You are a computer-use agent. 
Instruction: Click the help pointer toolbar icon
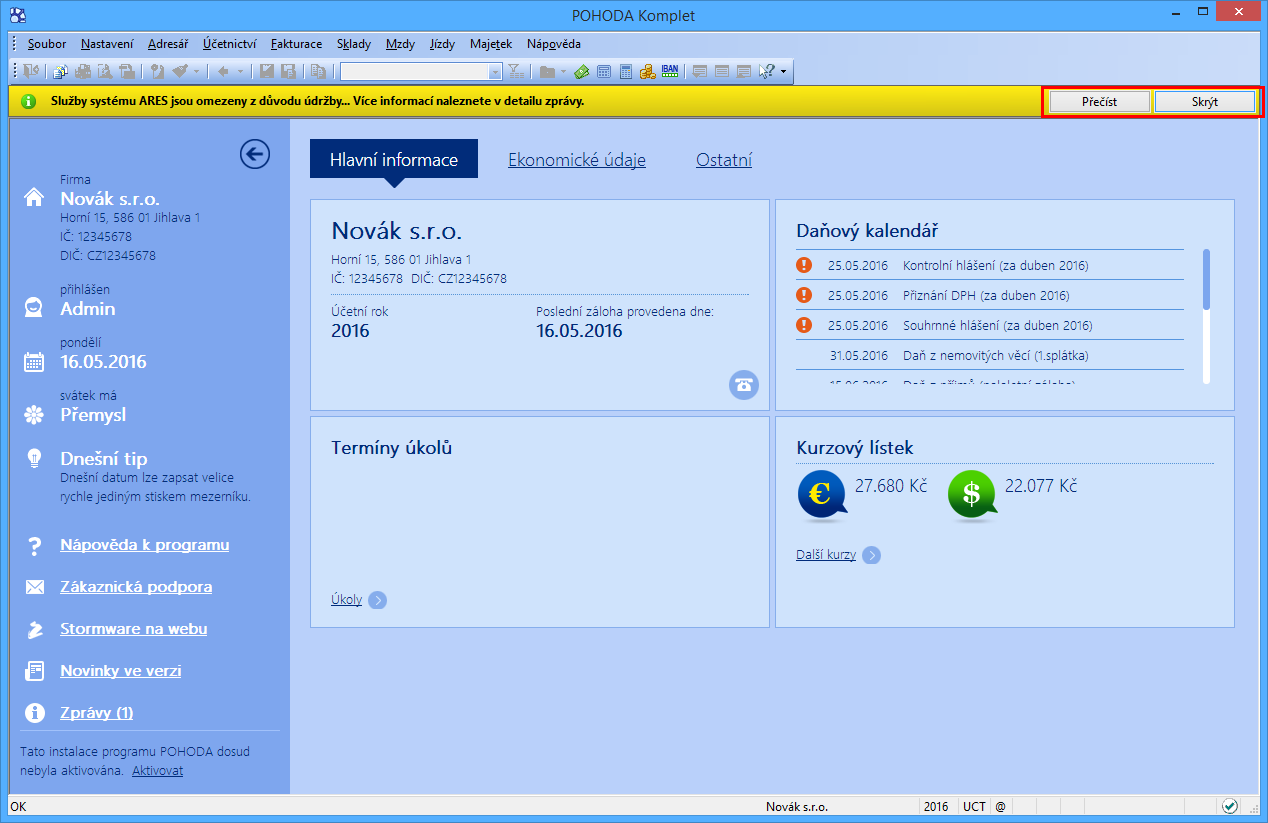767,71
